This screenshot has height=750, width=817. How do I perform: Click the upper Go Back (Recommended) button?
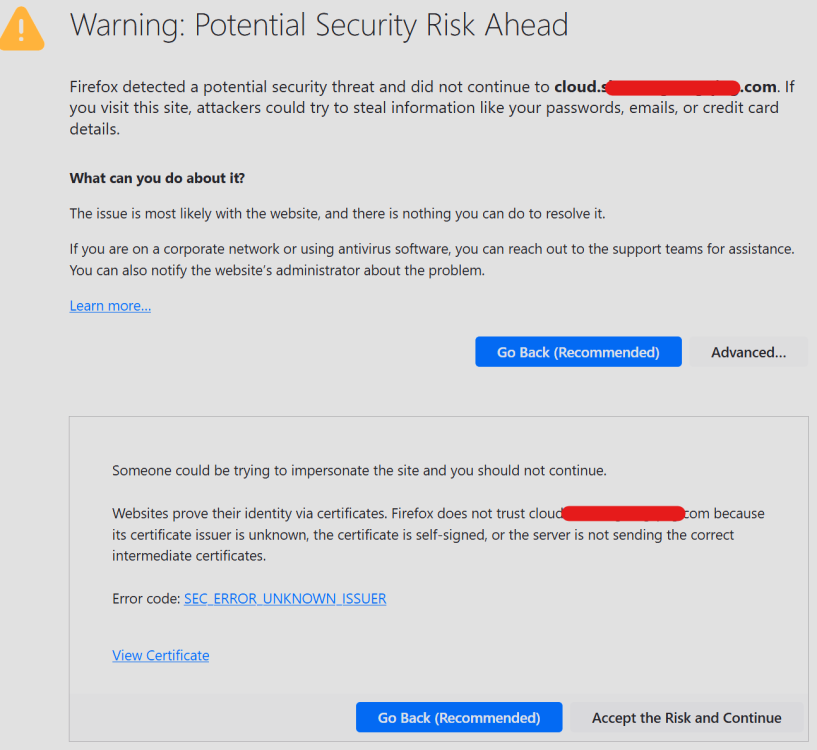tap(578, 352)
